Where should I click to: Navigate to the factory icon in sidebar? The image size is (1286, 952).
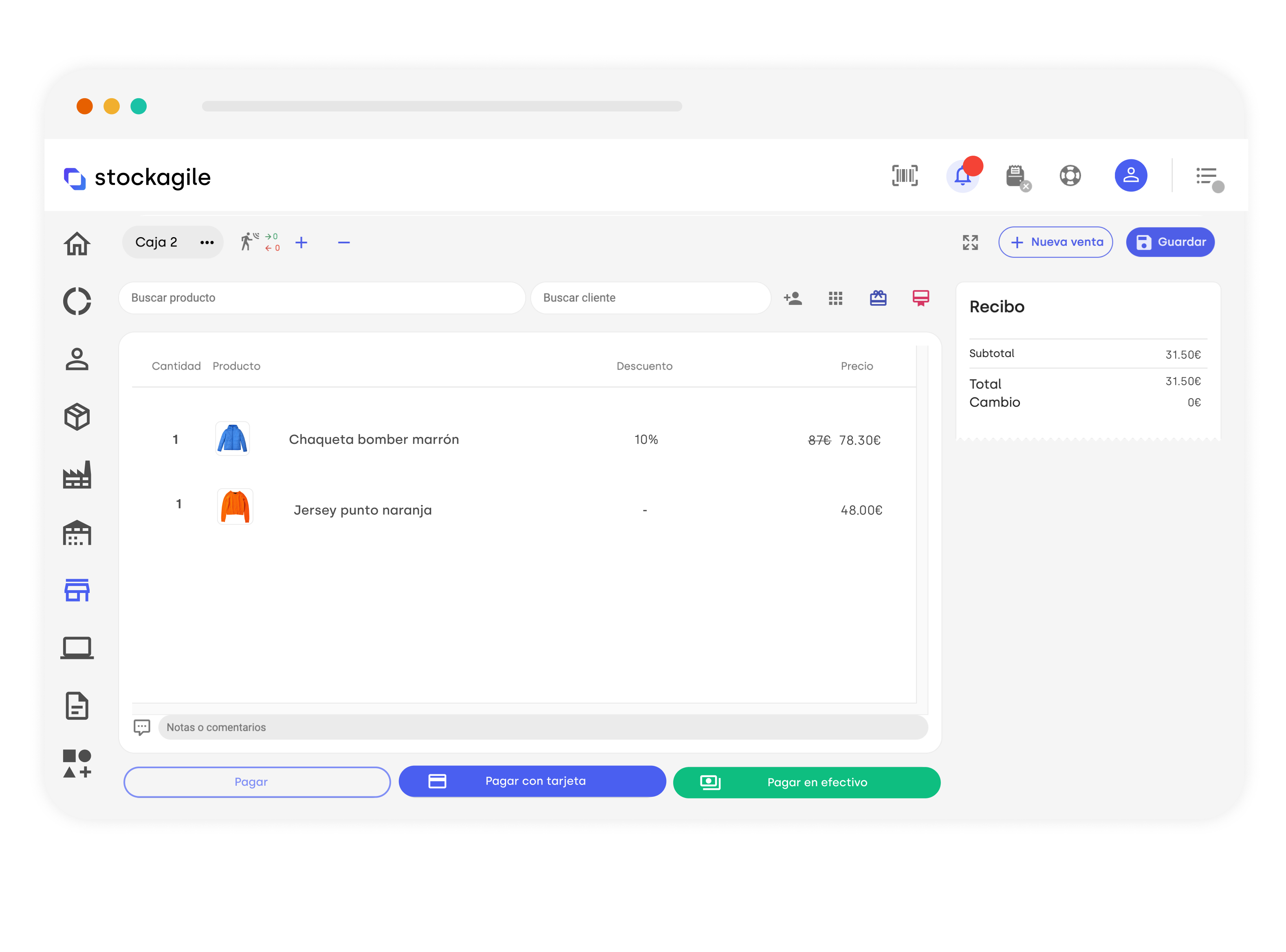click(77, 475)
